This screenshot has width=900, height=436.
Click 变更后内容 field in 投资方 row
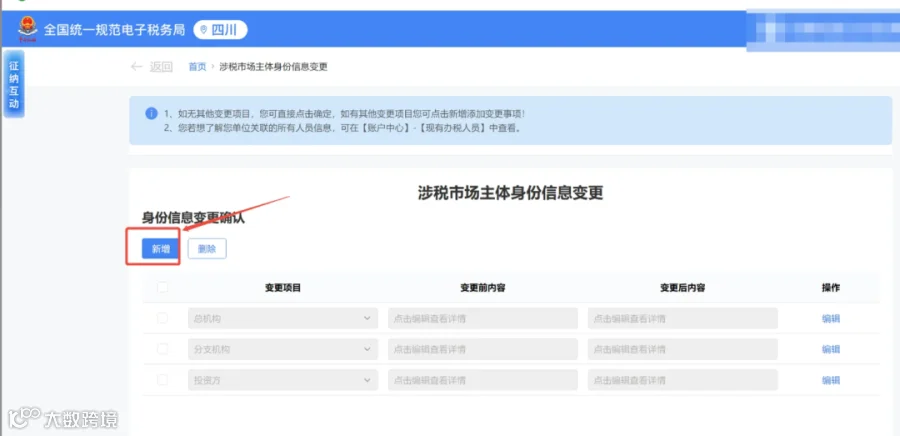682,380
